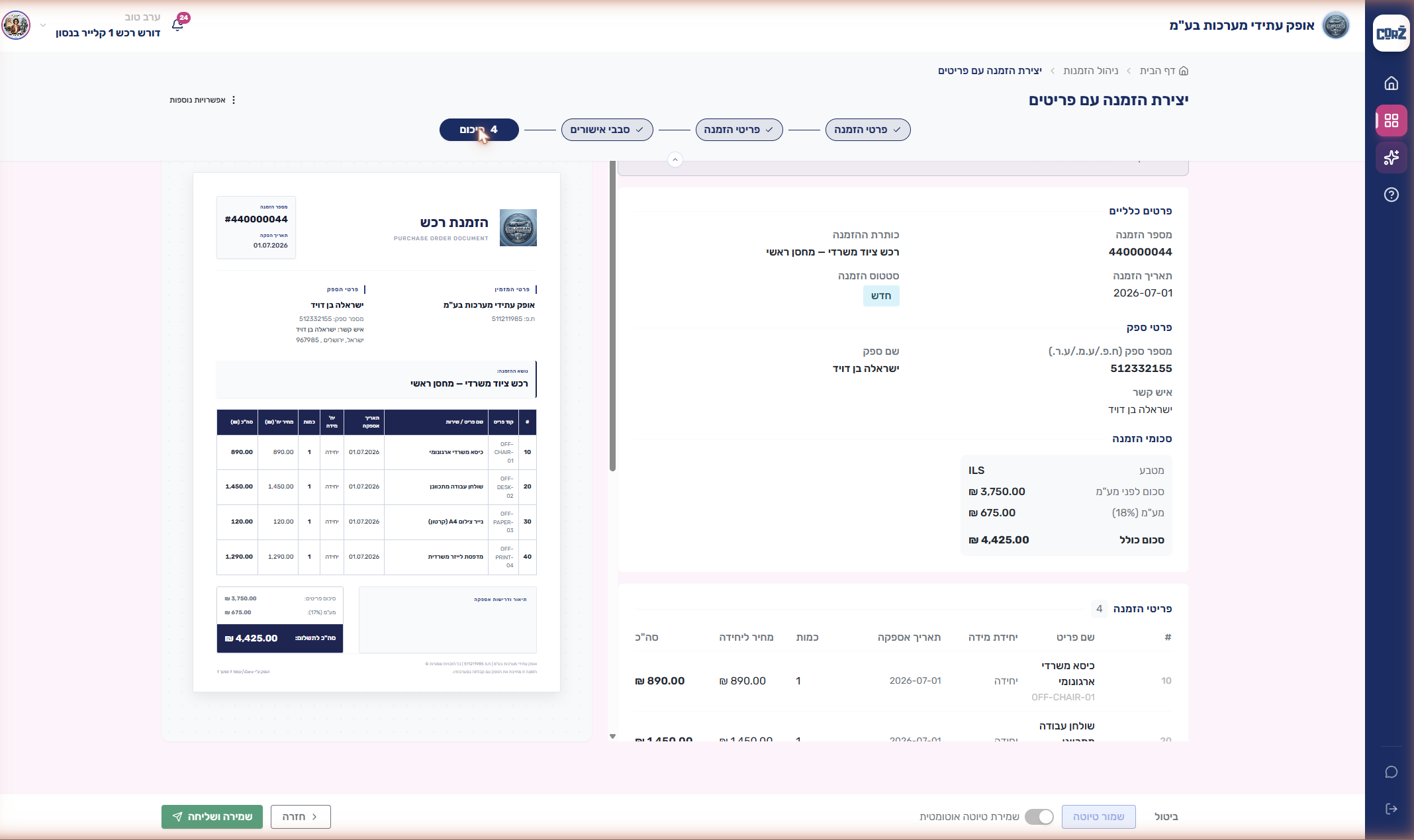The width and height of the screenshot is (1414, 840).
Task: Click the item code OFF-CHAIR-01 in items list
Action: tap(1062, 697)
